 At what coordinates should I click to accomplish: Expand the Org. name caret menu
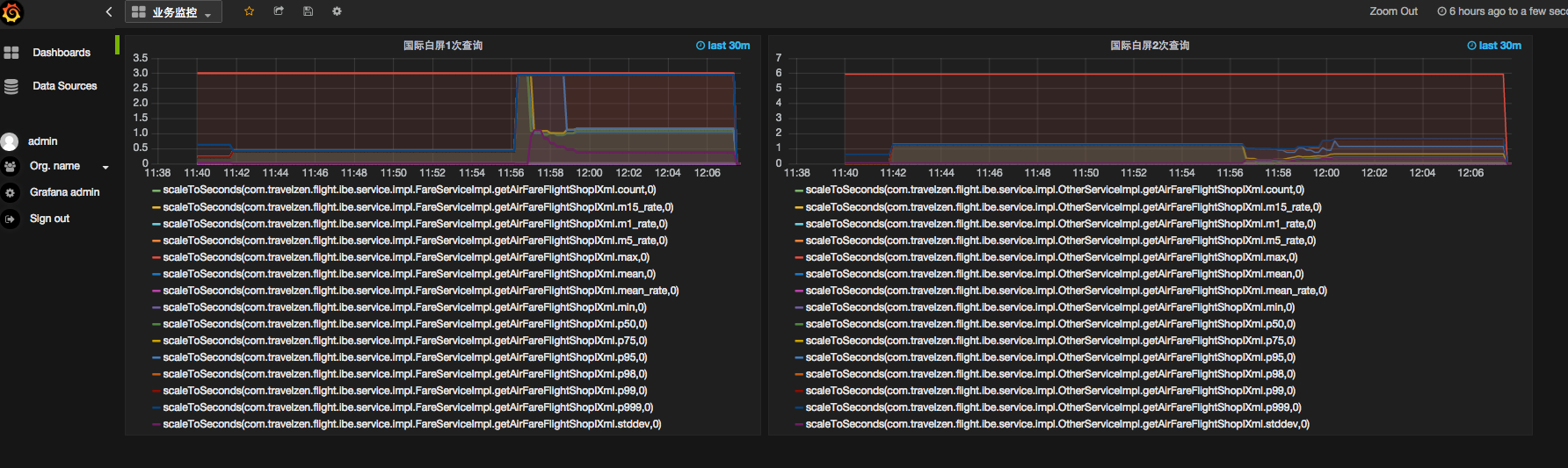(105, 167)
